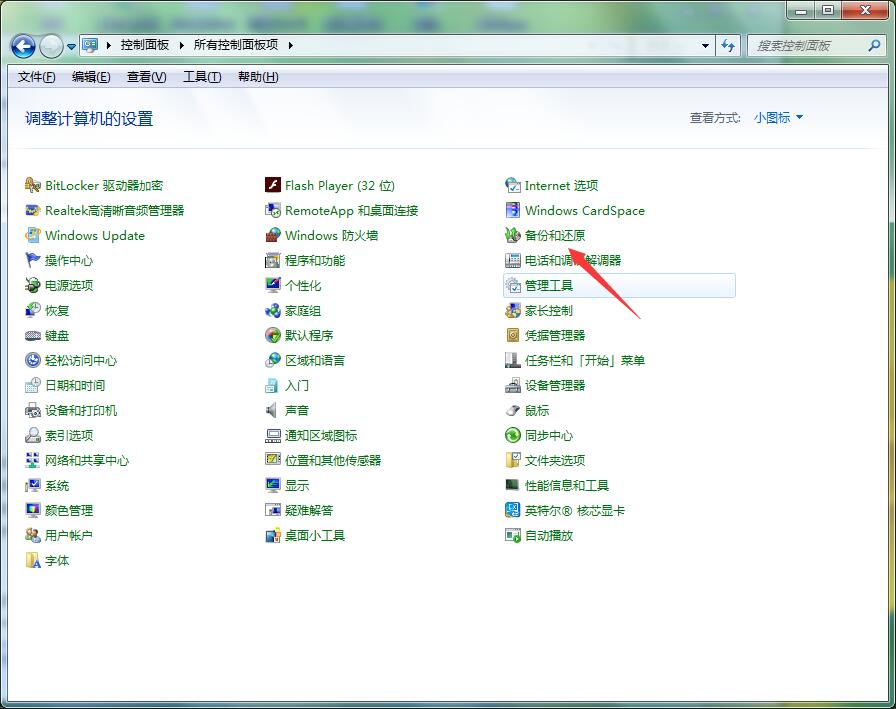
Task: Expand arrow after 所有控制面板项 in breadcrumb
Action: pos(290,45)
